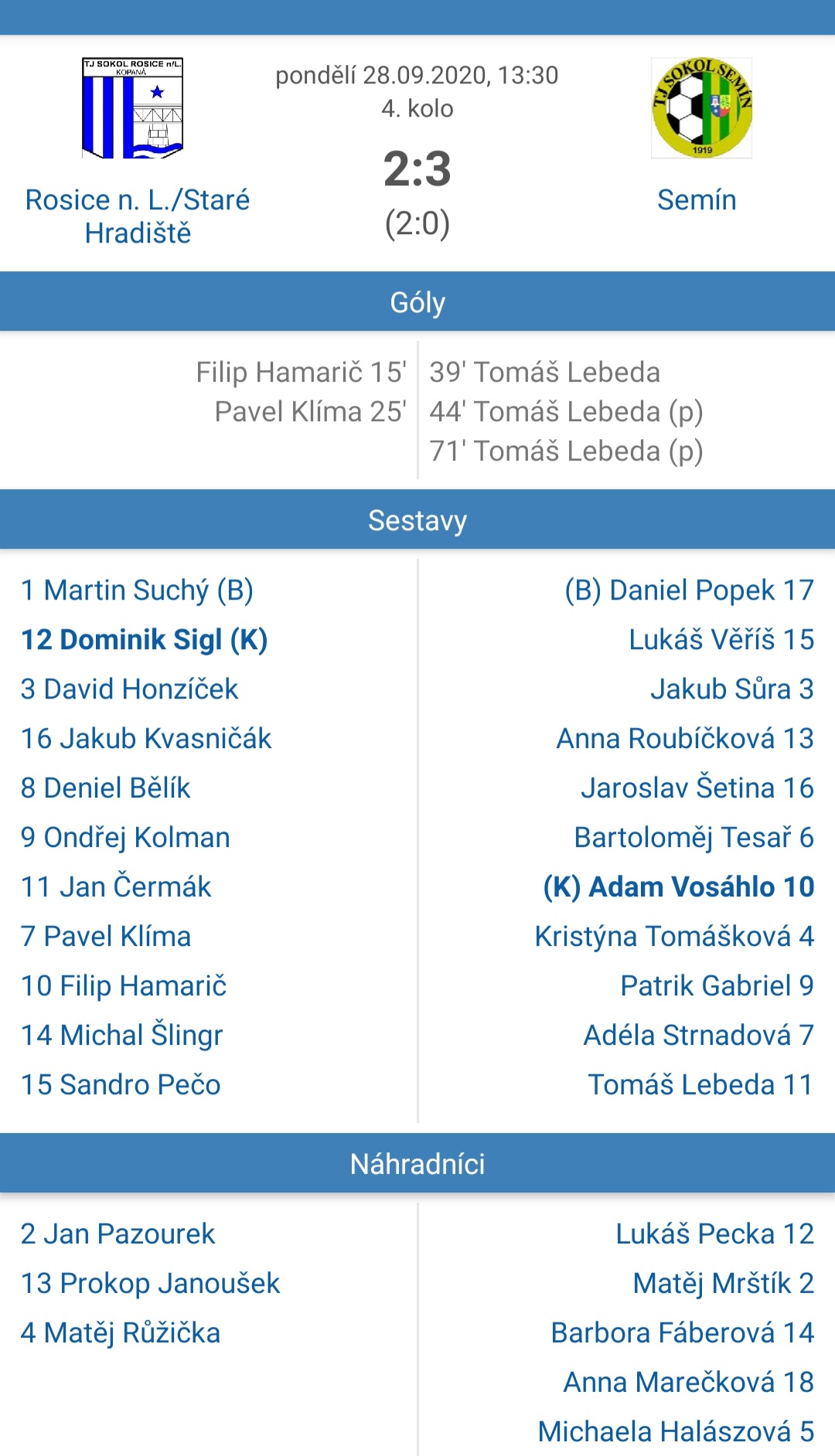
Task: Open substitute Jan Pazourek profile
Action: pyautogui.click(x=118, y=1234)
